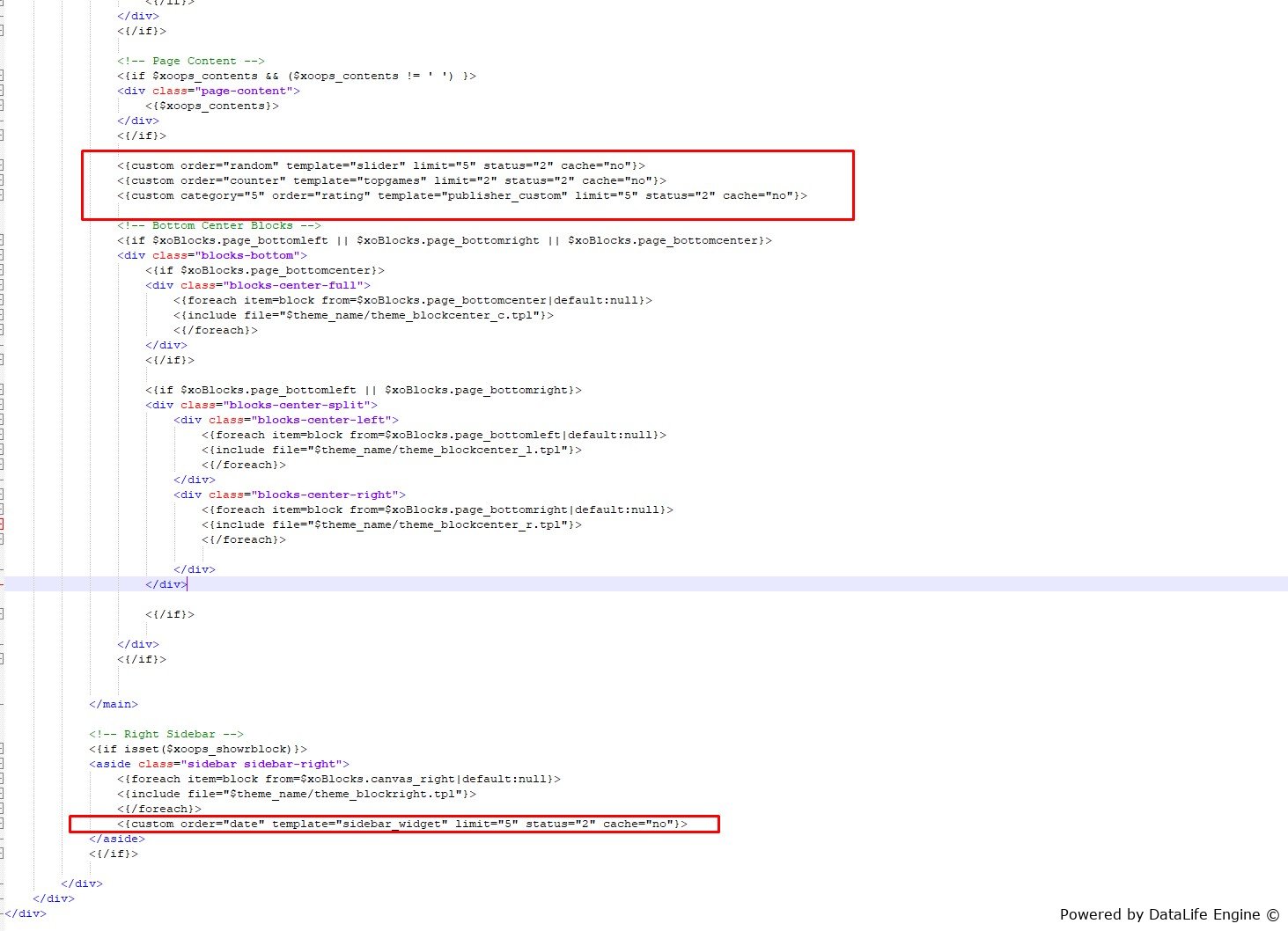Collapse fold marker beside aside sidebar-right line
Screen dimensions: 1288x931
[x=2, y=764]
